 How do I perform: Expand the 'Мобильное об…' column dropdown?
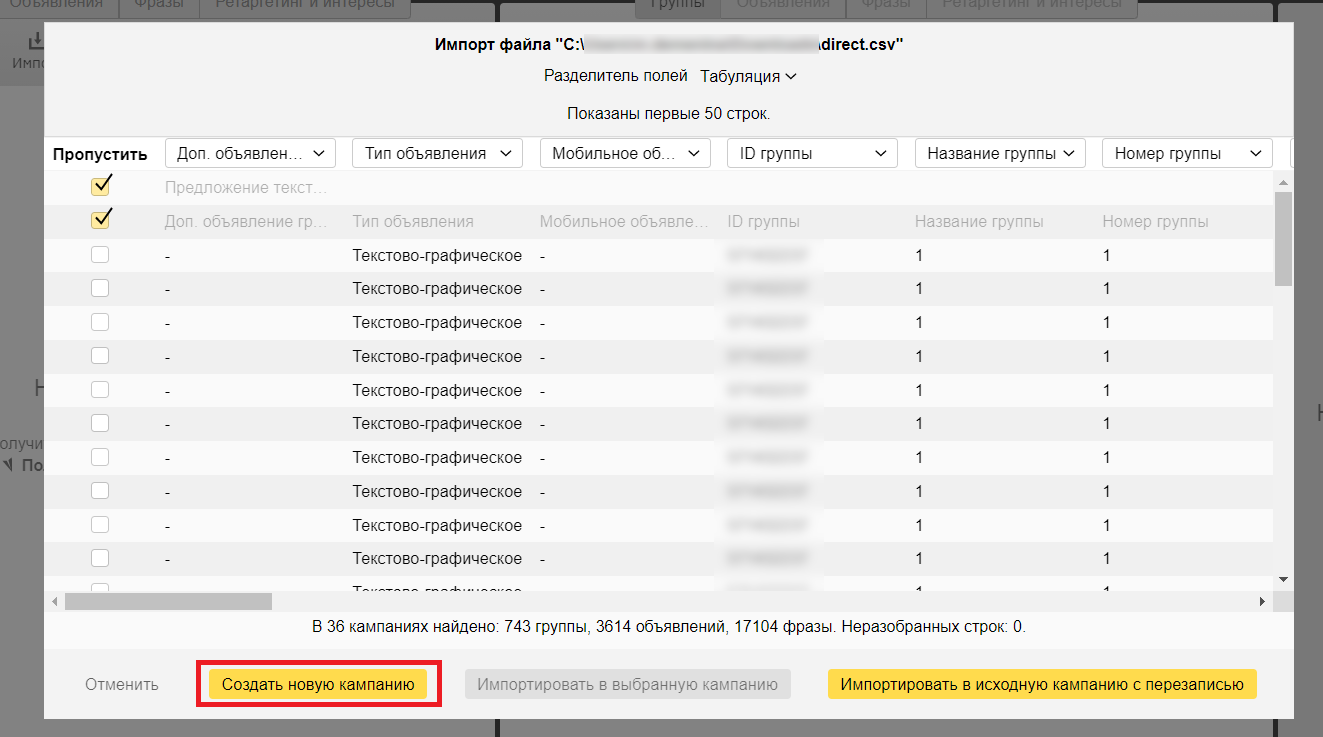[624, 153]
